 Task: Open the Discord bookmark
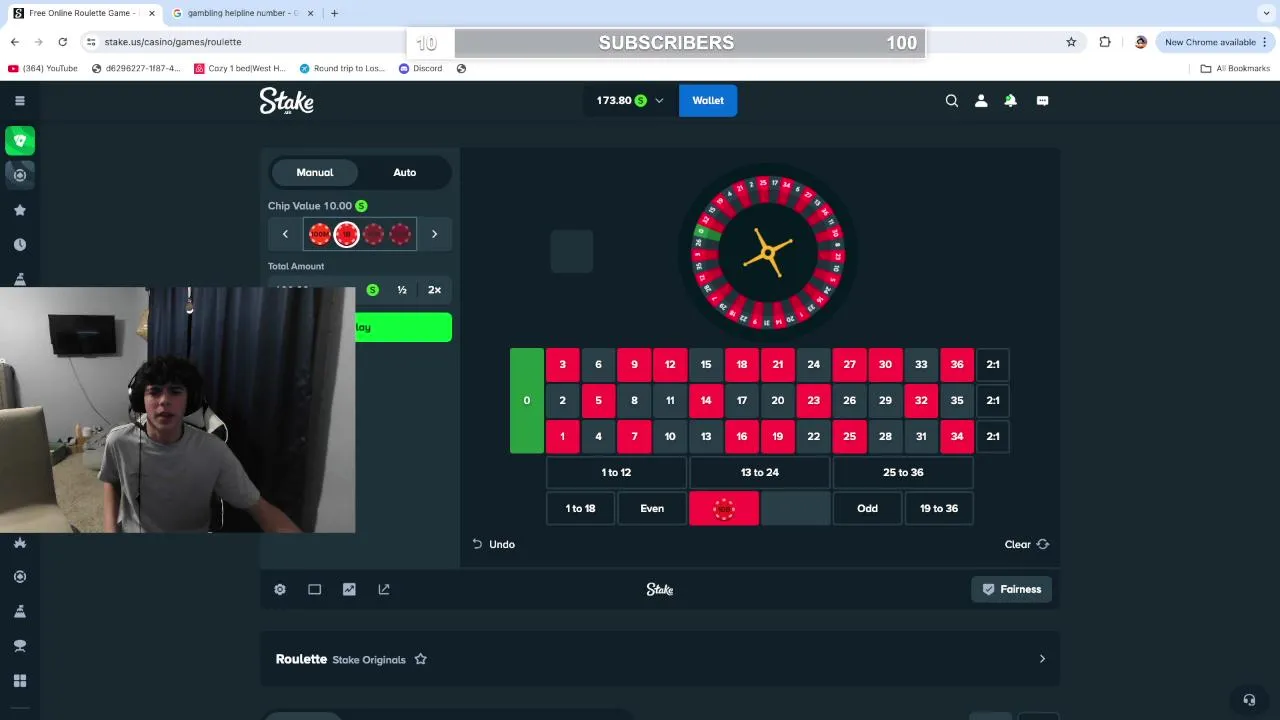[x=421, y=68]
